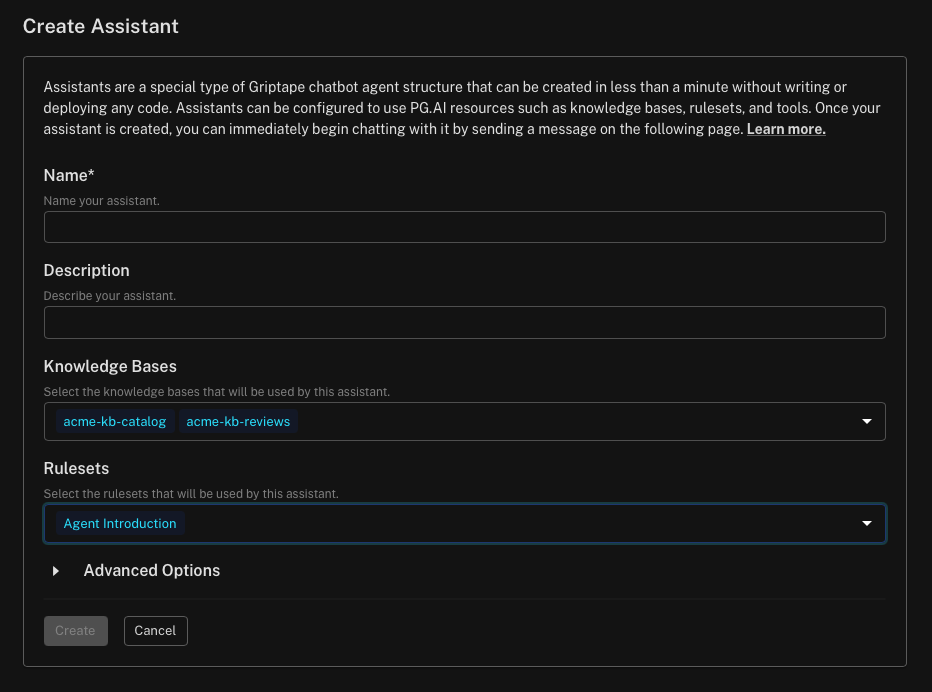Click the Agent Introduction ruleset tag
Screen dimensions: 932x692
click(119, 524)
